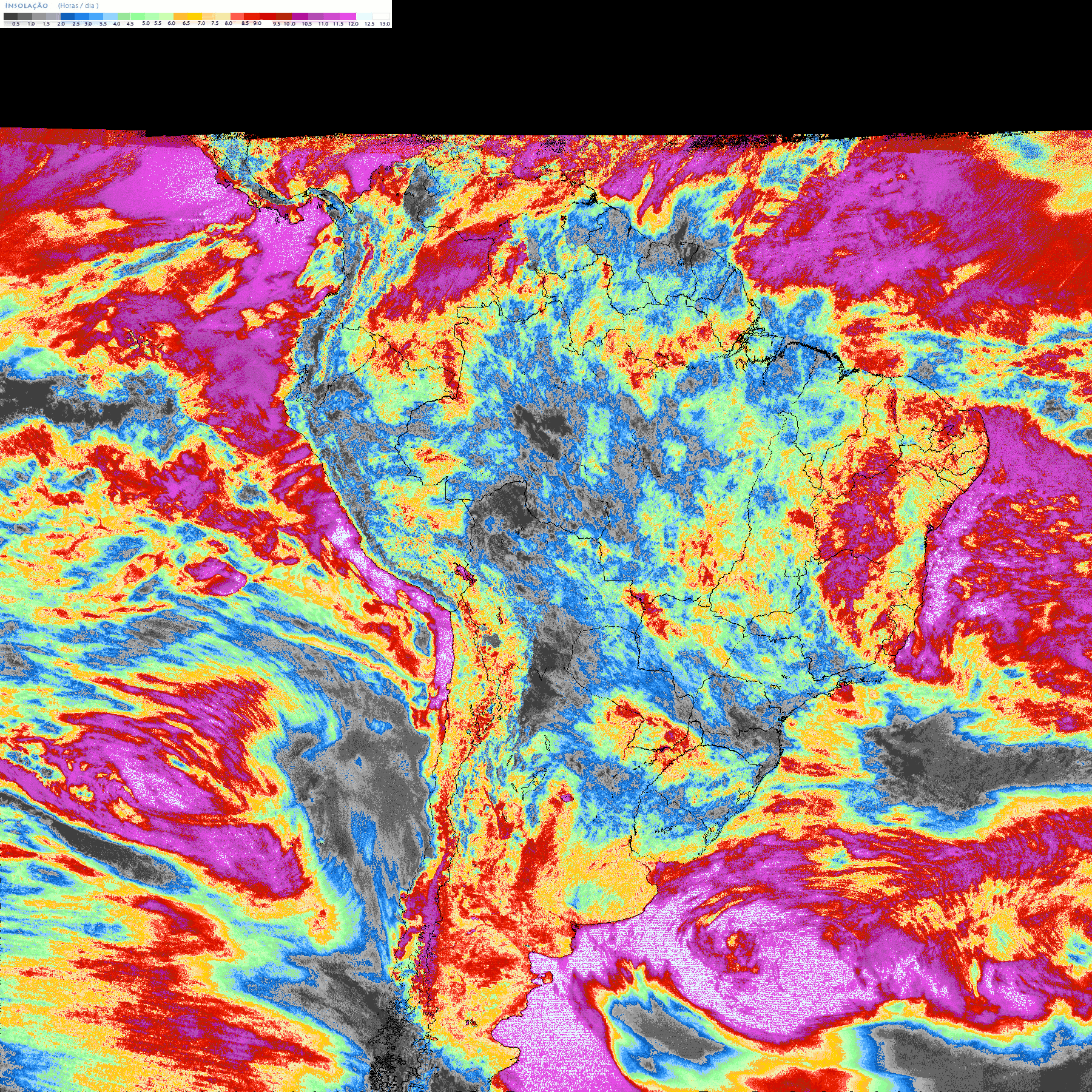The image size is (1092, 1092).
Task: Select the darkest gray swatch in the legend
Action: (x=10, y=16)
